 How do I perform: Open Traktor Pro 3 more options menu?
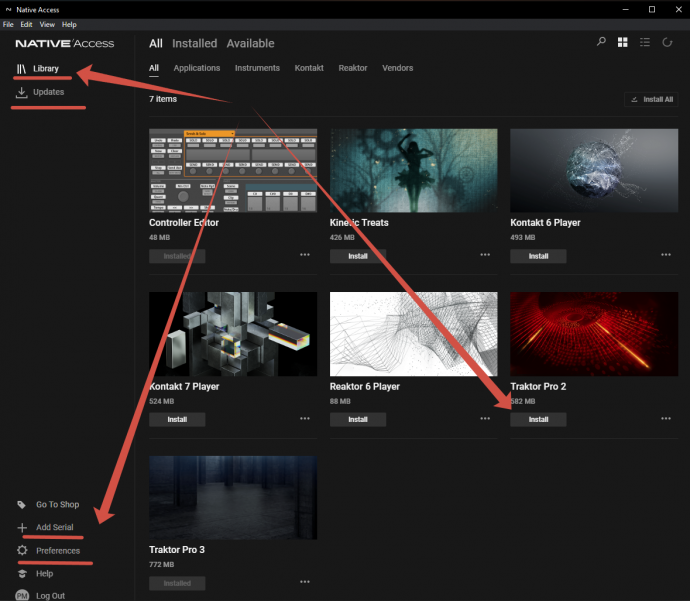pyautogui.click(x=305, y=582)
